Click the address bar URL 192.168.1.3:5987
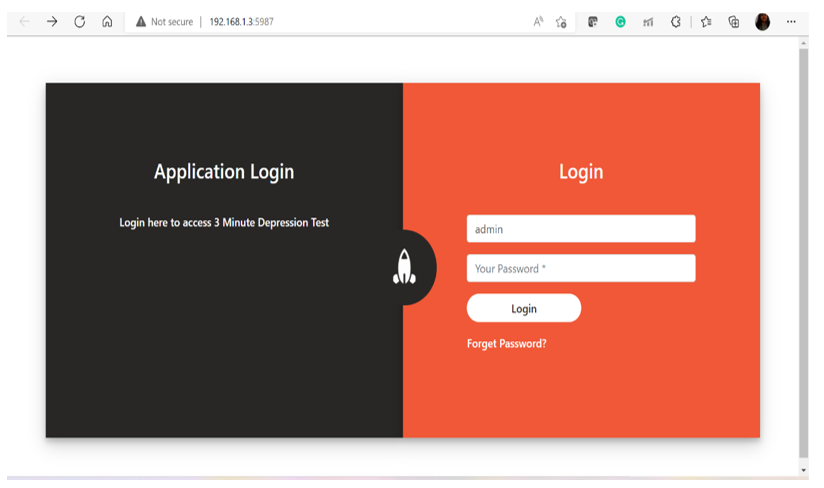This screenshot has width=824, height=488. 241,21
